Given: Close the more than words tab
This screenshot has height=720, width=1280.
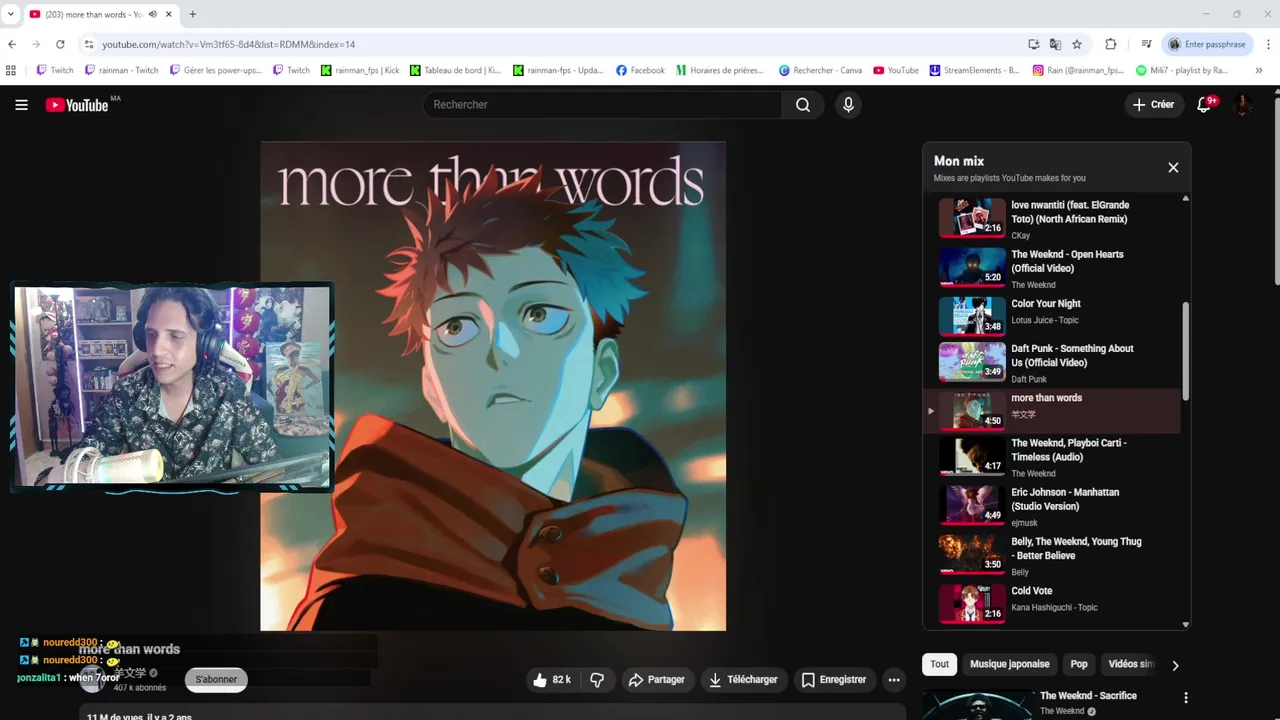Looking at the screenshot, I should pyautogui.click(x=169, y=14).
